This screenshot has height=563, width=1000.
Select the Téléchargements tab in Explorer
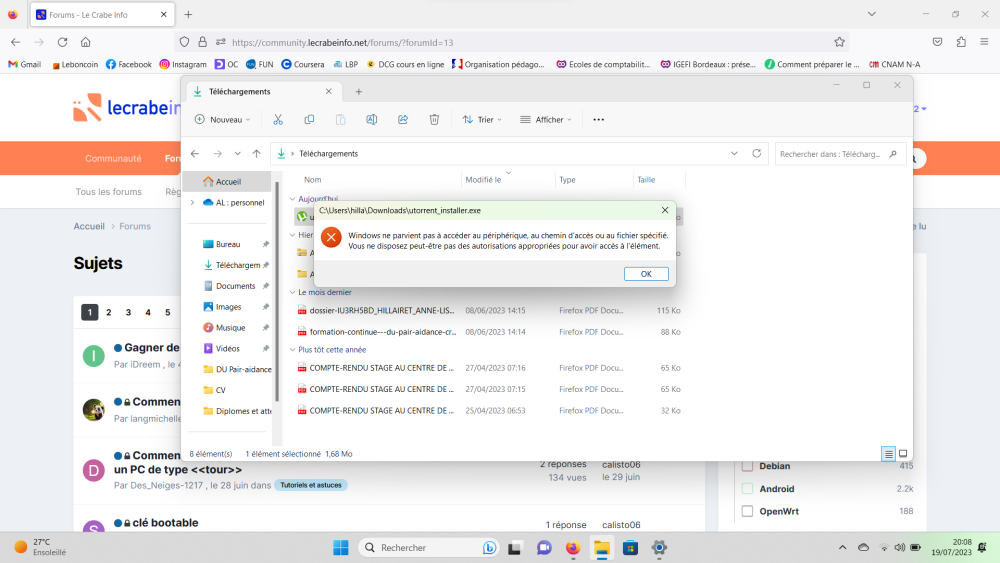click(x=260, y=91)
